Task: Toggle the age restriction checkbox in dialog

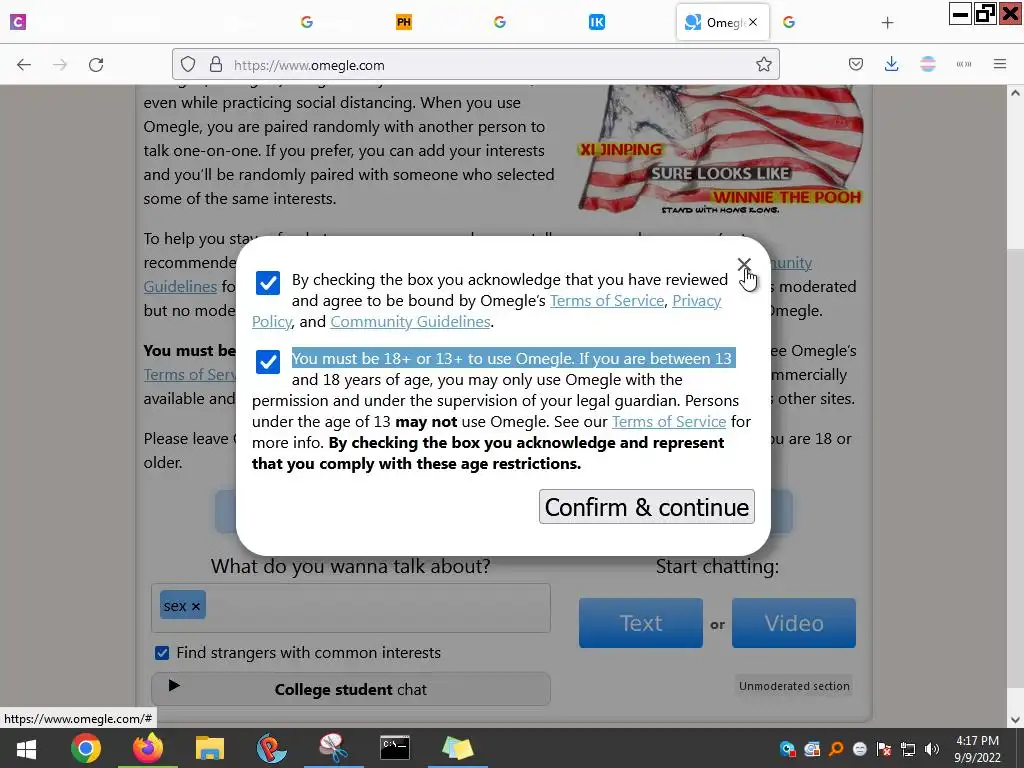Action: click(x=268, y=361)
